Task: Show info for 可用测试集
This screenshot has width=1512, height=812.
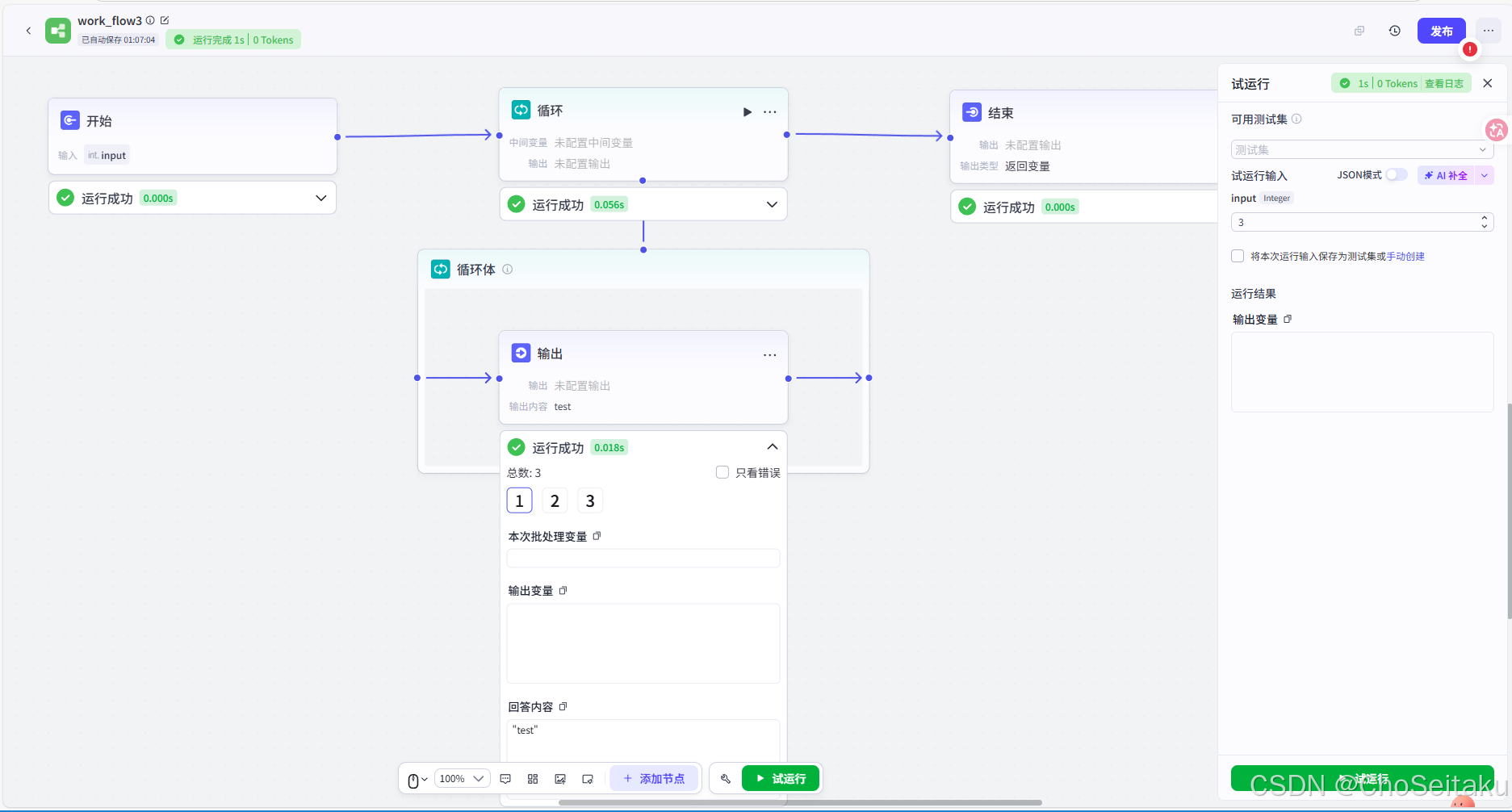Action: click(x=1297, y=119)
